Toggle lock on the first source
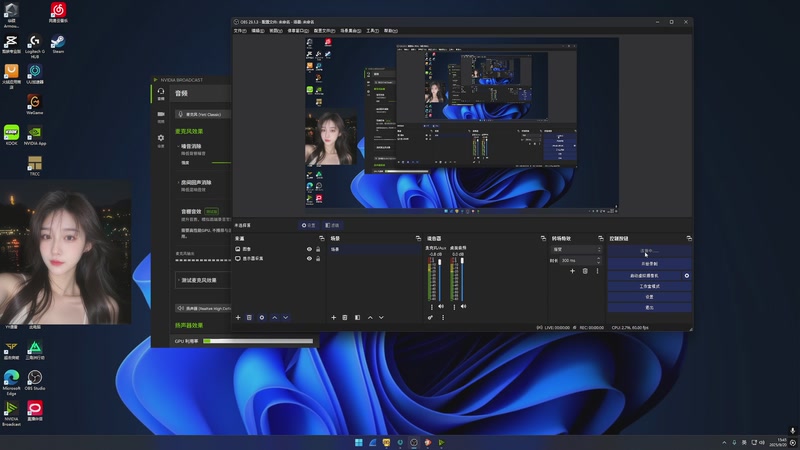800x450 pixels. point(318,249)
